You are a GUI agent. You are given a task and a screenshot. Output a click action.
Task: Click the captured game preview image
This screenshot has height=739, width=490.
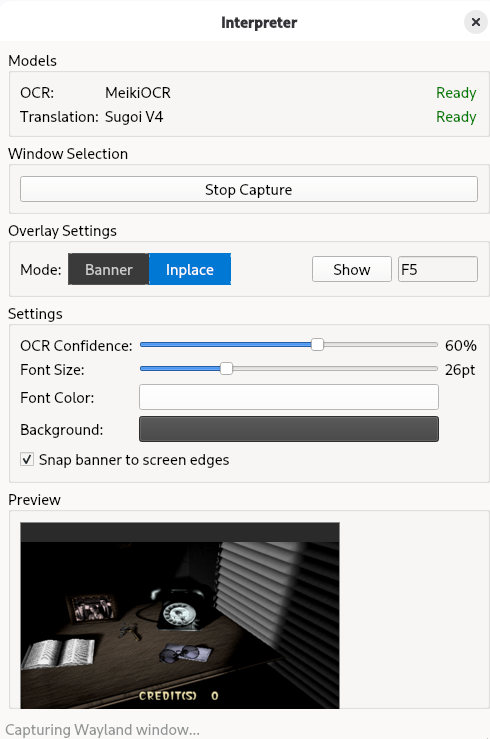coord(180,615)
